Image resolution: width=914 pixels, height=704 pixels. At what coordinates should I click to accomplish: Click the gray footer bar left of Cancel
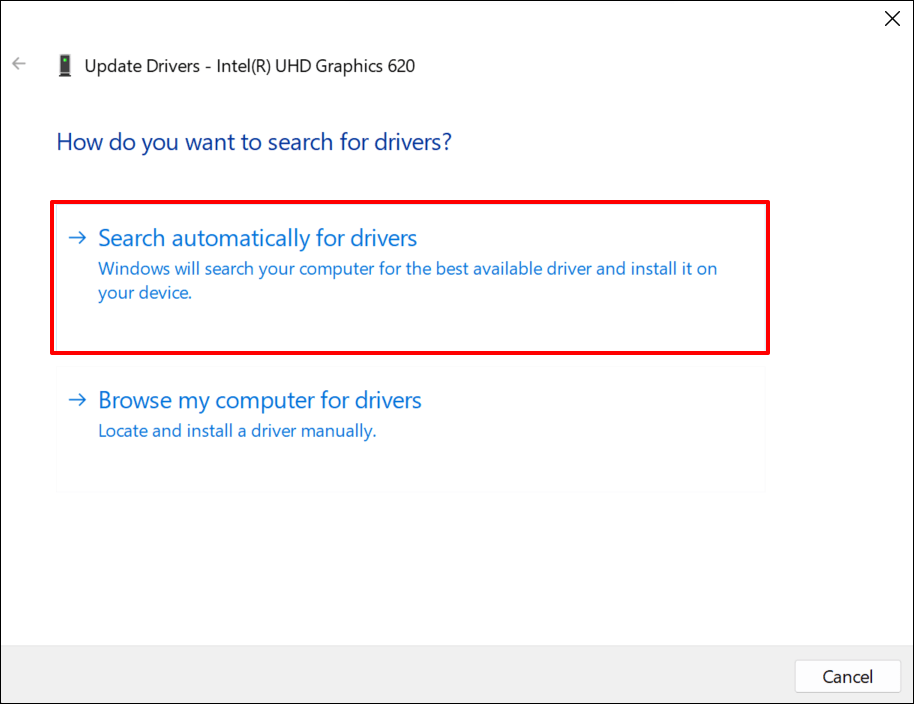[x=400, y=675]
